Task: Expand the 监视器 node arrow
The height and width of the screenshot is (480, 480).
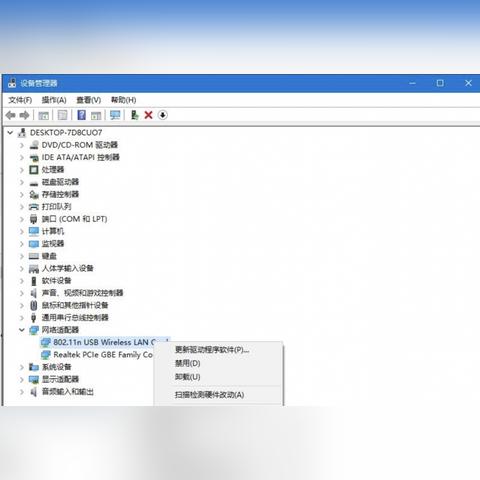Action: 22,244
